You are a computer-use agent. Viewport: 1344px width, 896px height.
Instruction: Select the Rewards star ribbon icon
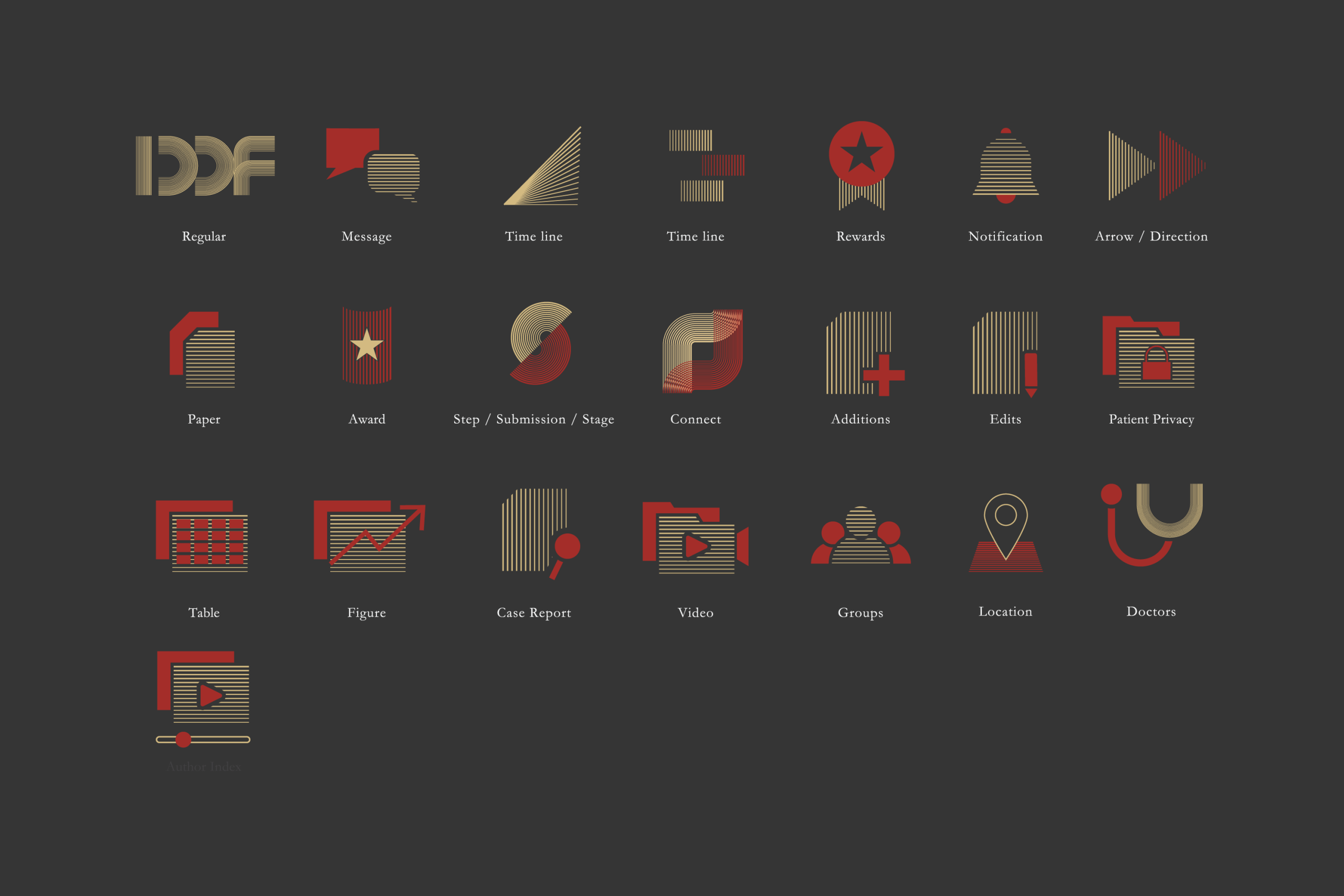click(861, 163)
